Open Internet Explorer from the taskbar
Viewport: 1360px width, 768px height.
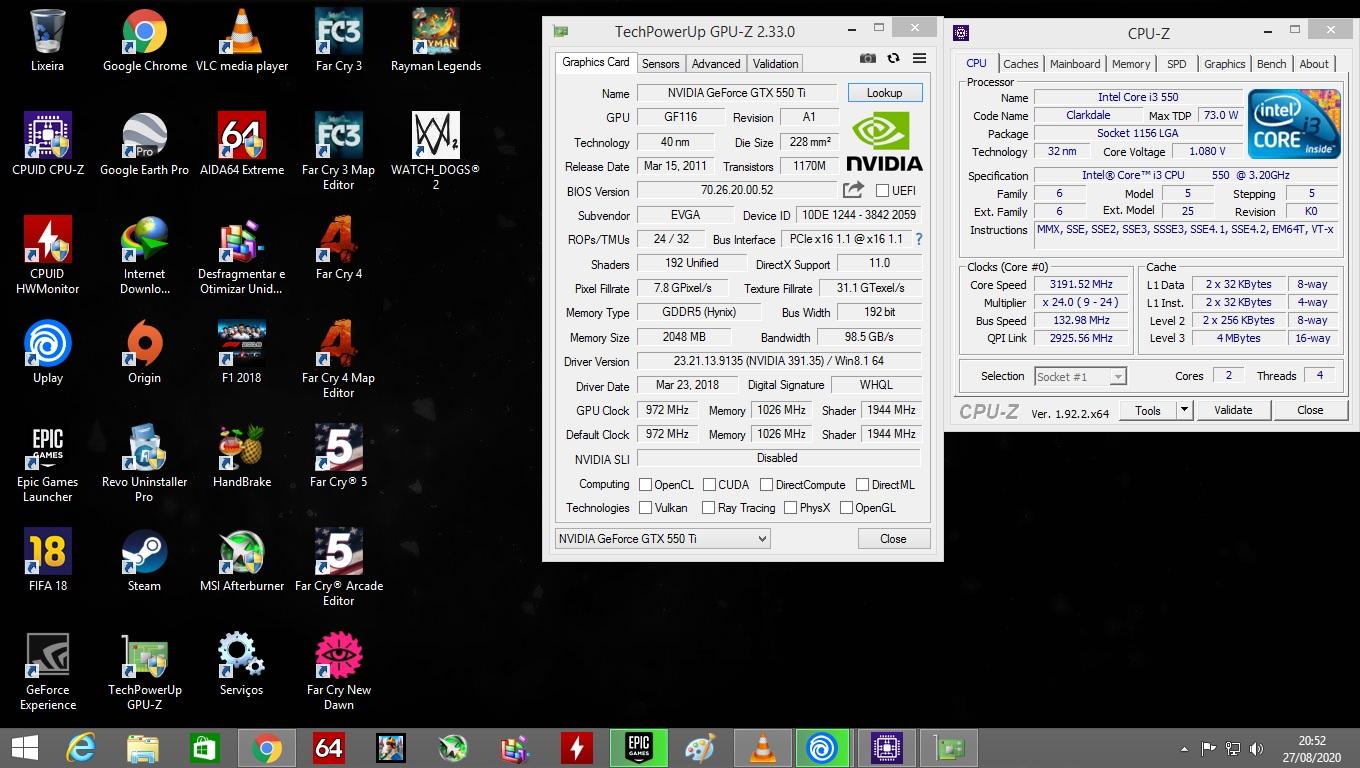81,748
